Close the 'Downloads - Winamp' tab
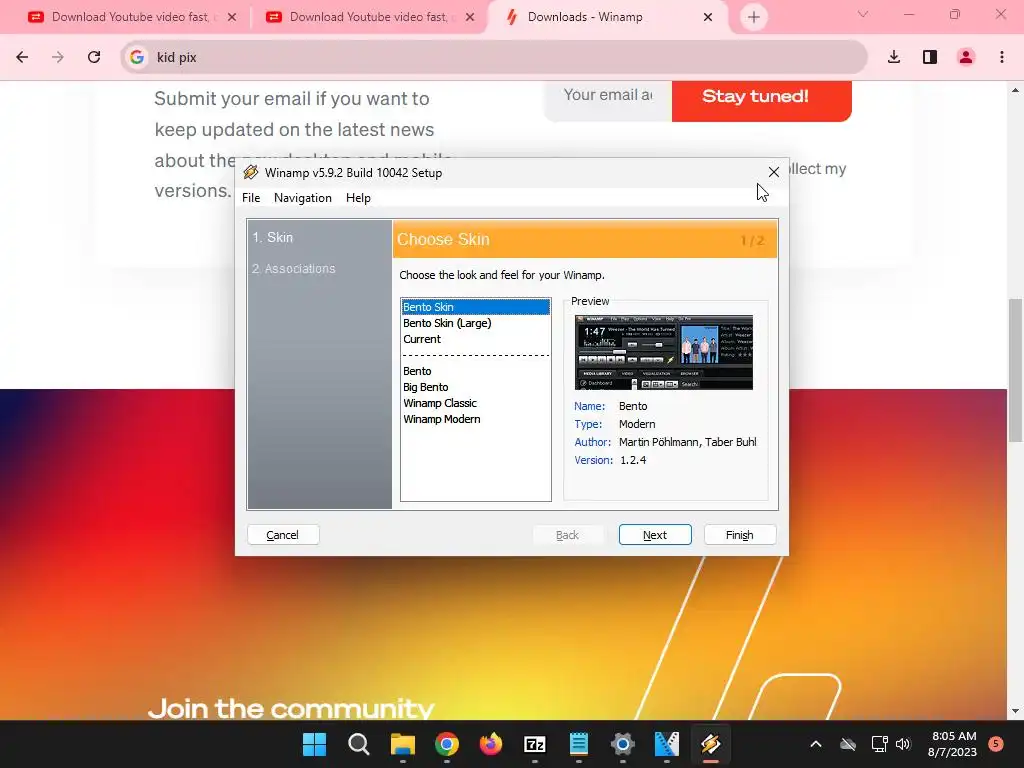Viewport: 1024px width, 768px height. (708, 18)
